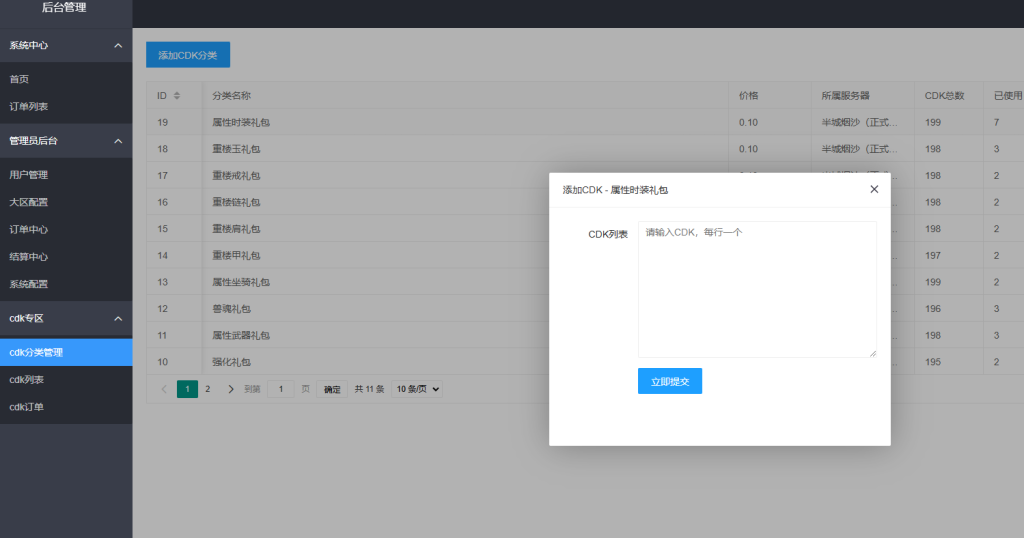The height and width of the screenshot is (538, 1024).
Task: Select 用户管理 from the sidebar
Action: point(29,175)
